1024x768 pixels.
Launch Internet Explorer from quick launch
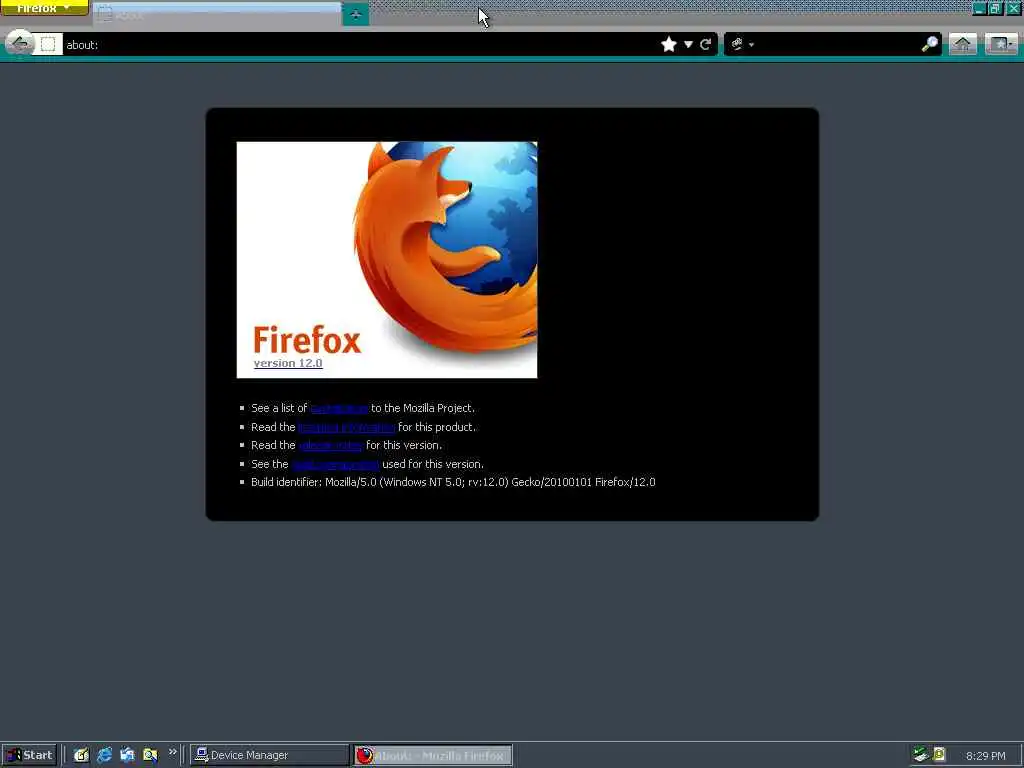point(104,755)
